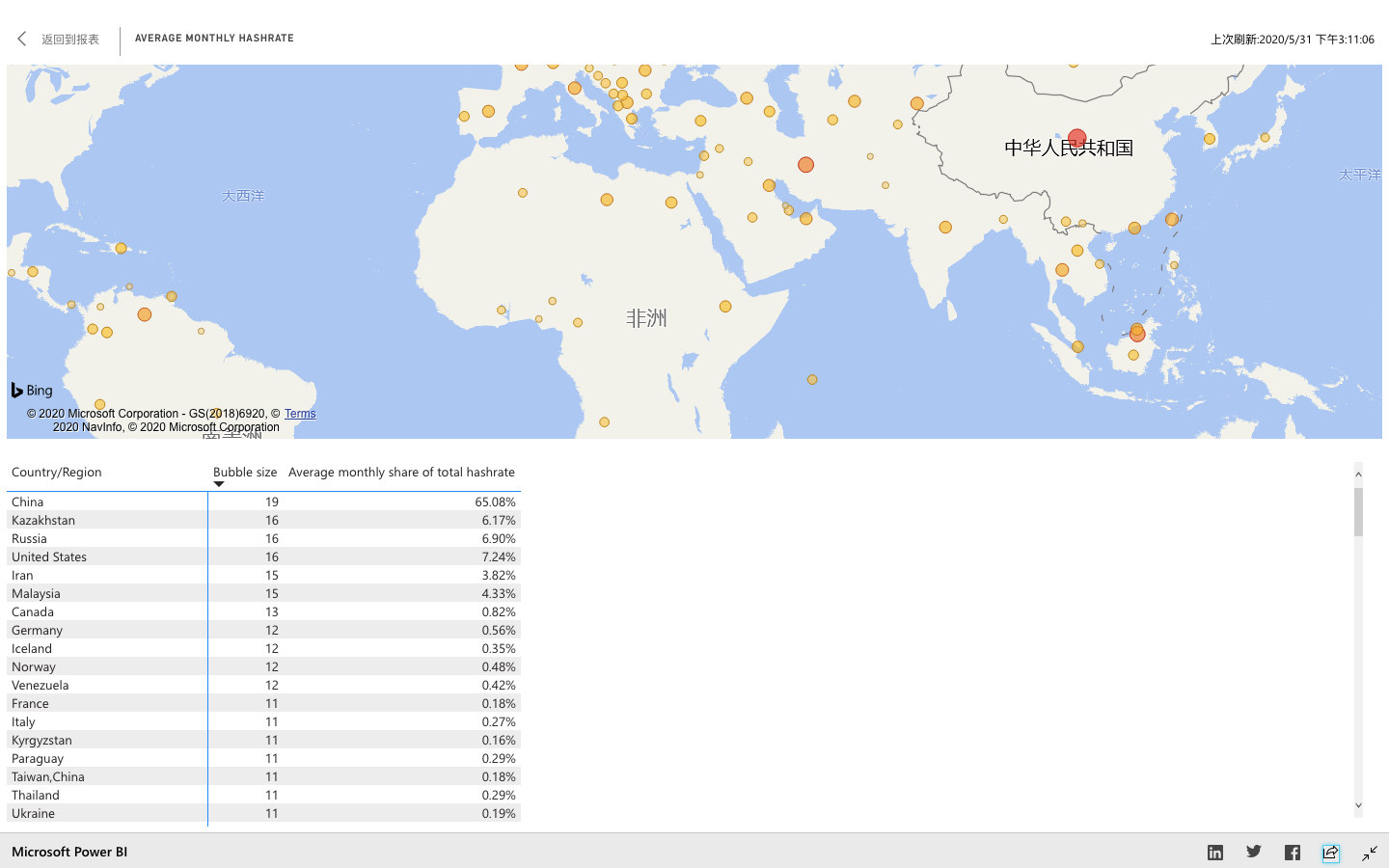Click the table scrollbar down arrow
The image size is (1389, 868).
point(1358,805)
